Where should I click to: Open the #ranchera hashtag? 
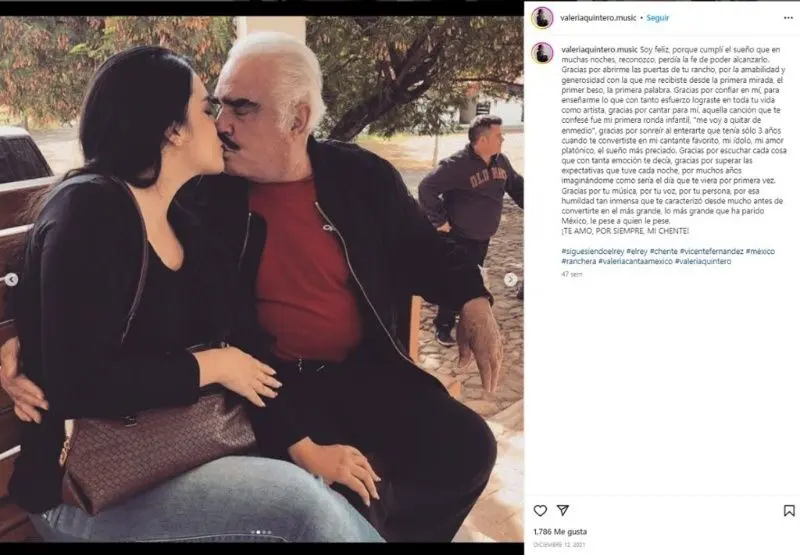[x=579, y=261]
